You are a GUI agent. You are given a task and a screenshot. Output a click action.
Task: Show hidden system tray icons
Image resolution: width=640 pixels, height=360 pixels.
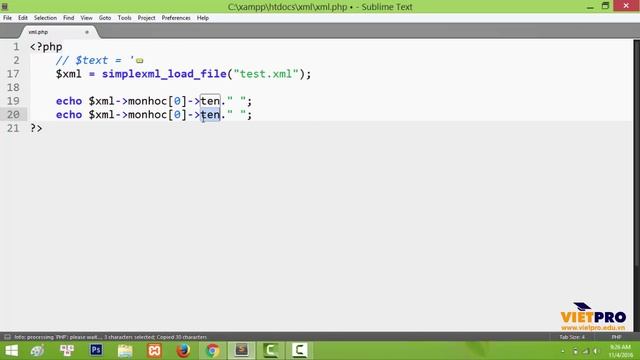click(x=563, y=351)
